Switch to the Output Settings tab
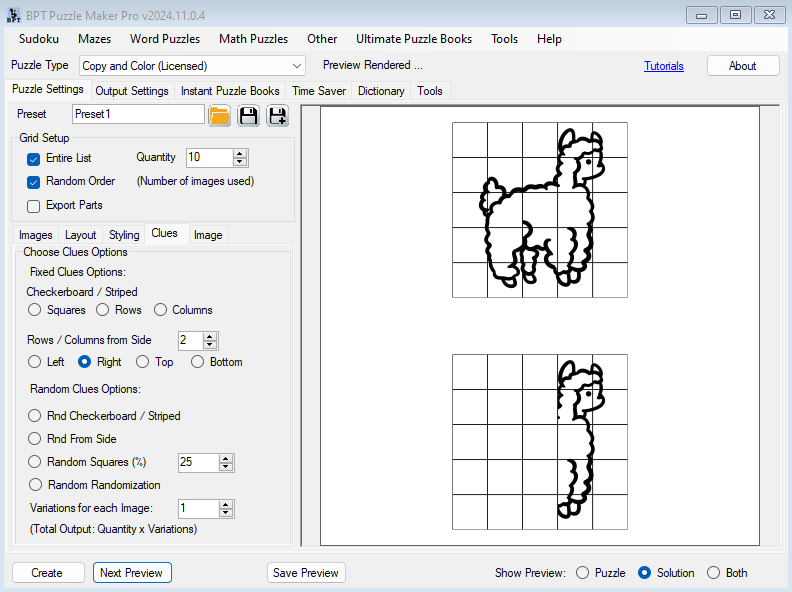Viewport: 792px width, 592px height. click(x=132, y=91)
